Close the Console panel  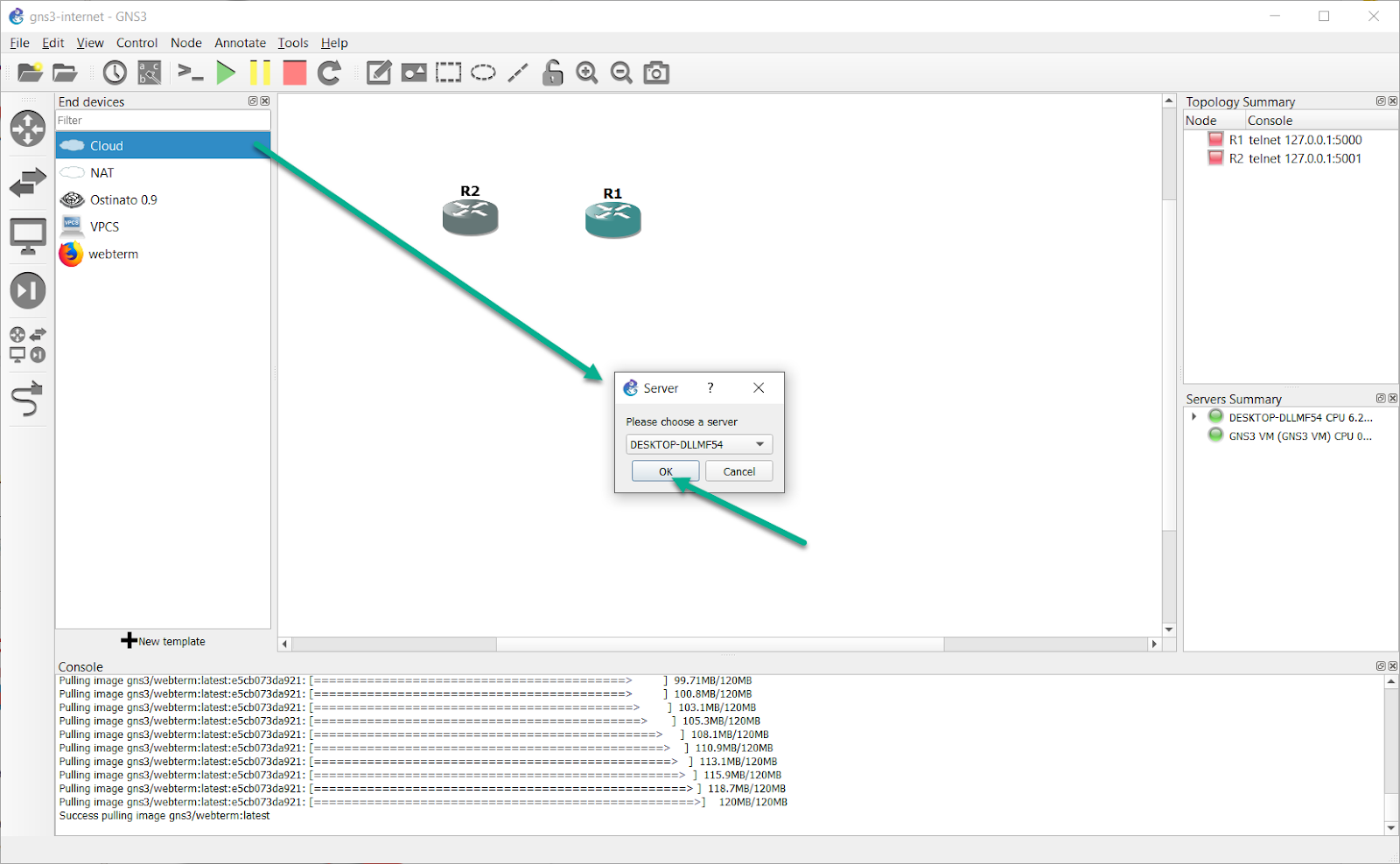[1393, 666]
